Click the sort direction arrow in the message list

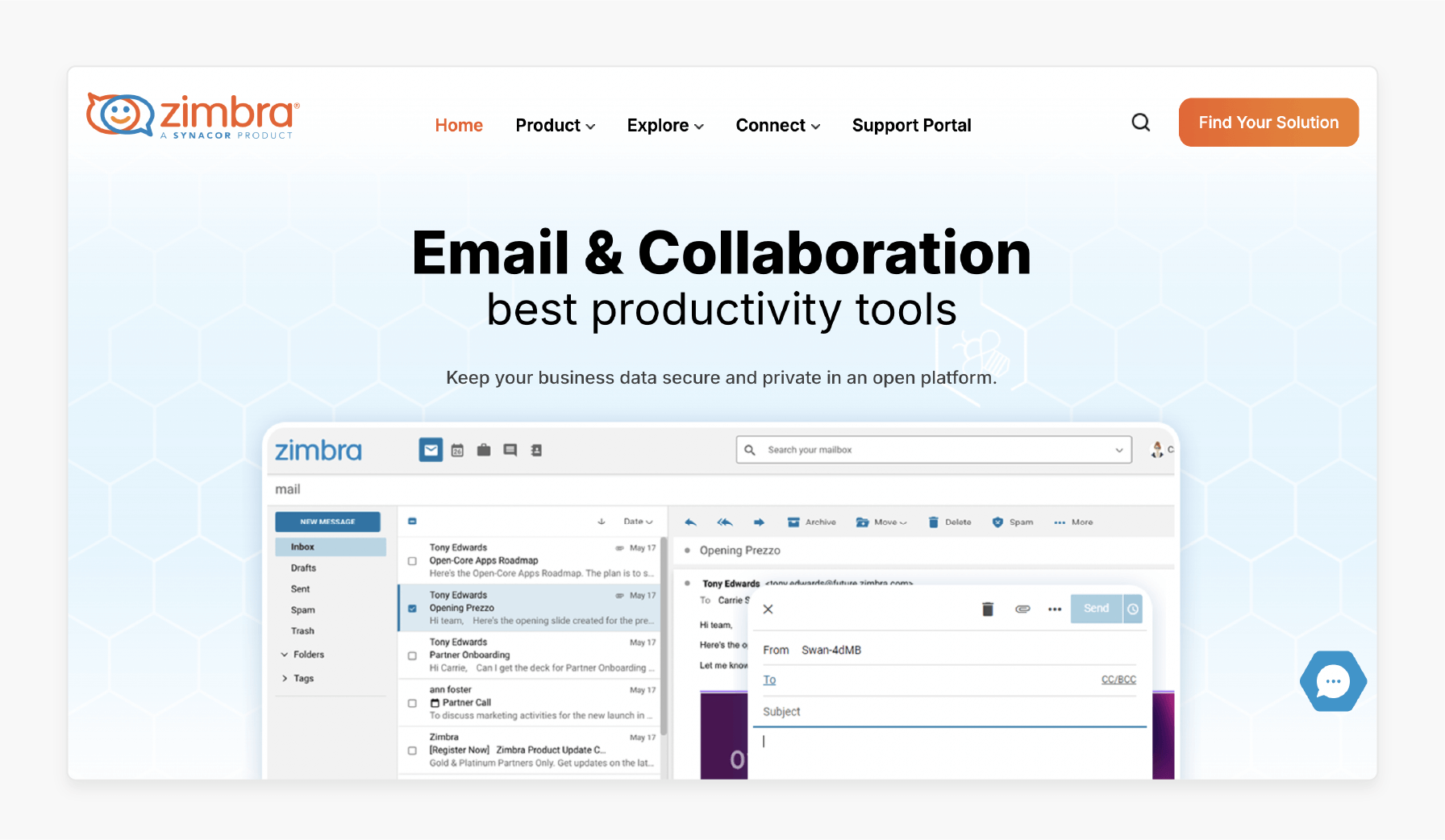click(602, 522)
